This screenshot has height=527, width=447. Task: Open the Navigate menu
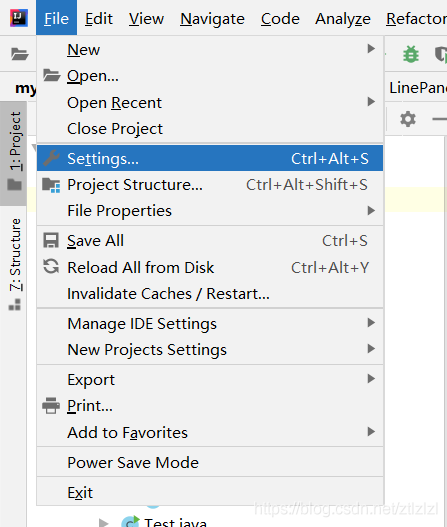212,18
